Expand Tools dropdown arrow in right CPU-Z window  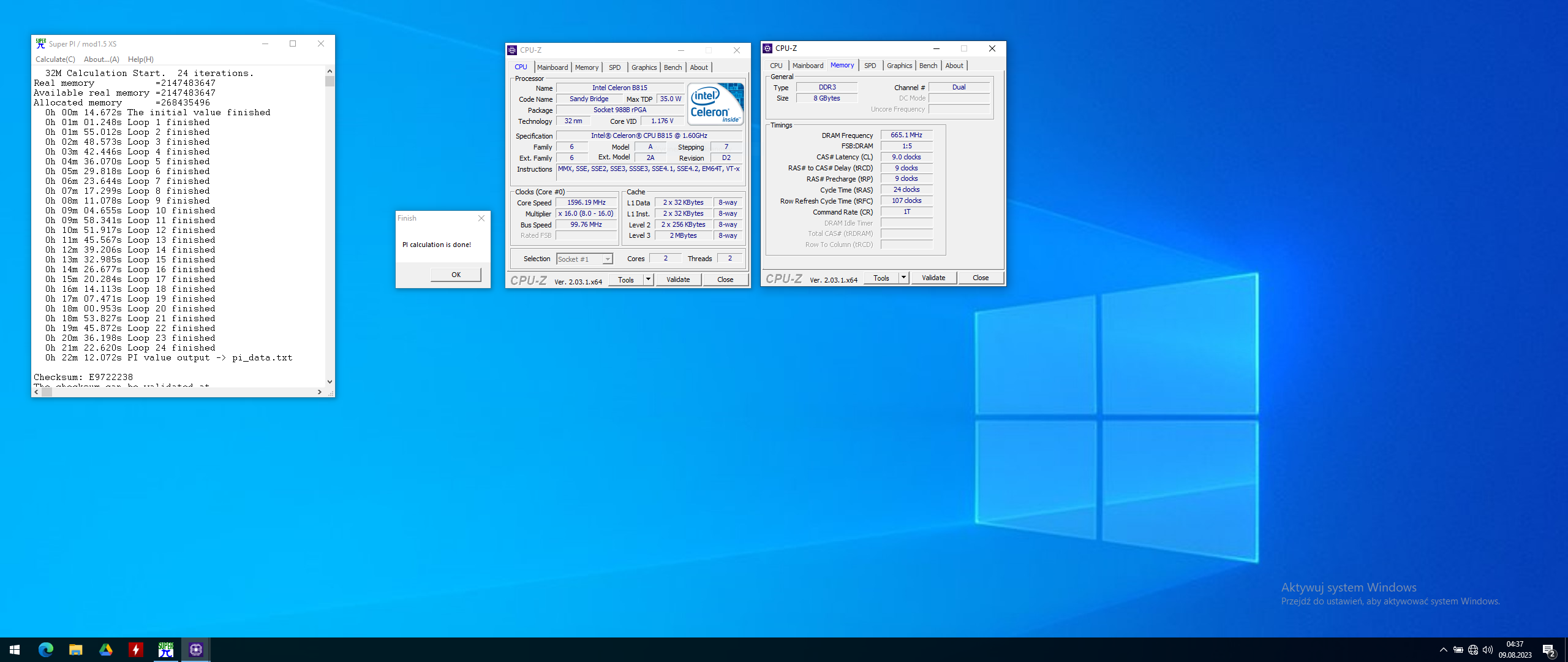(904, 278)
